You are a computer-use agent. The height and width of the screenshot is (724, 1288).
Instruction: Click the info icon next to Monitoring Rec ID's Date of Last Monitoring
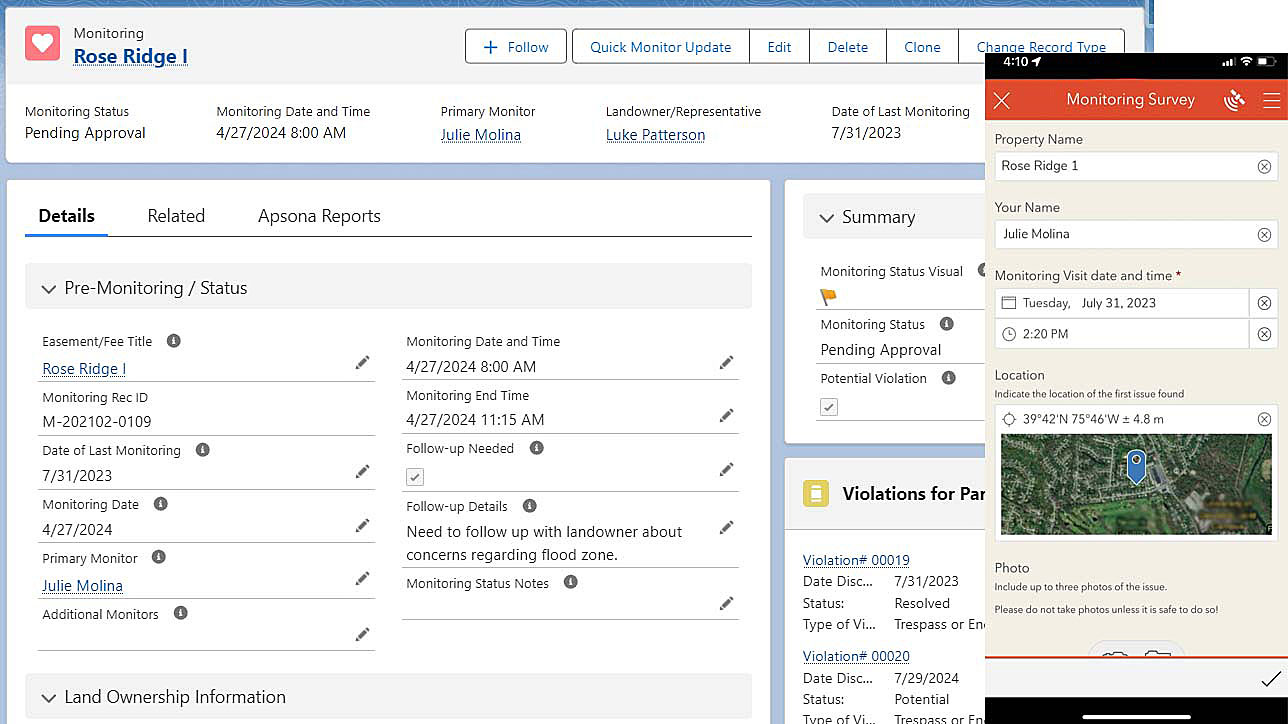point(202,450)
